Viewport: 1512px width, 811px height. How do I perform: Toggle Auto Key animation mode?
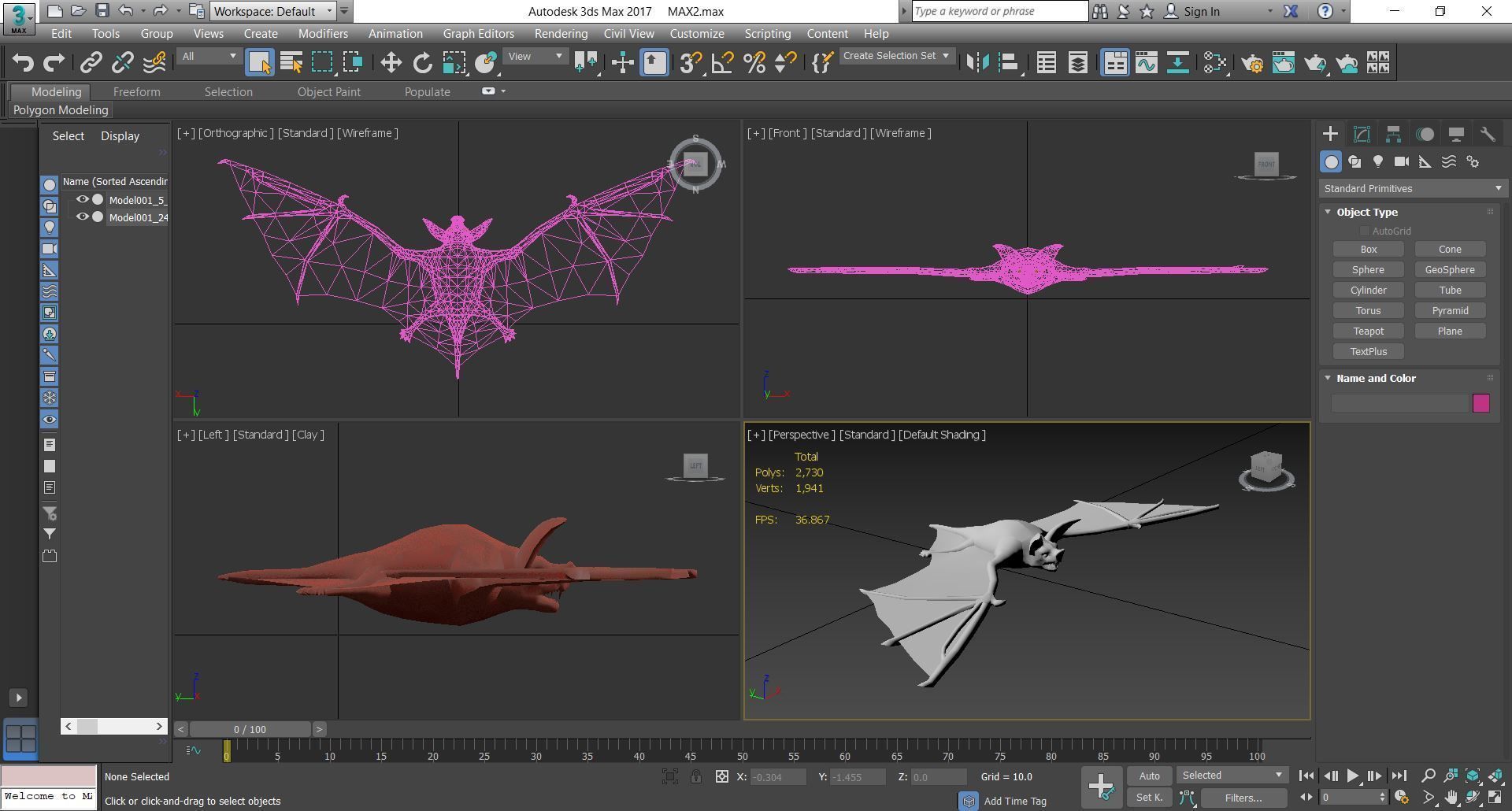click(x=1149, y=776)
